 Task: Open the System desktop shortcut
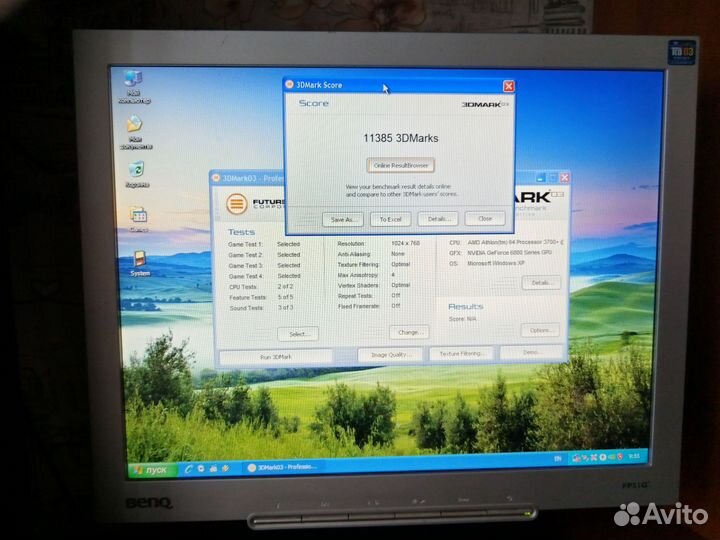[x=140, y=263]
